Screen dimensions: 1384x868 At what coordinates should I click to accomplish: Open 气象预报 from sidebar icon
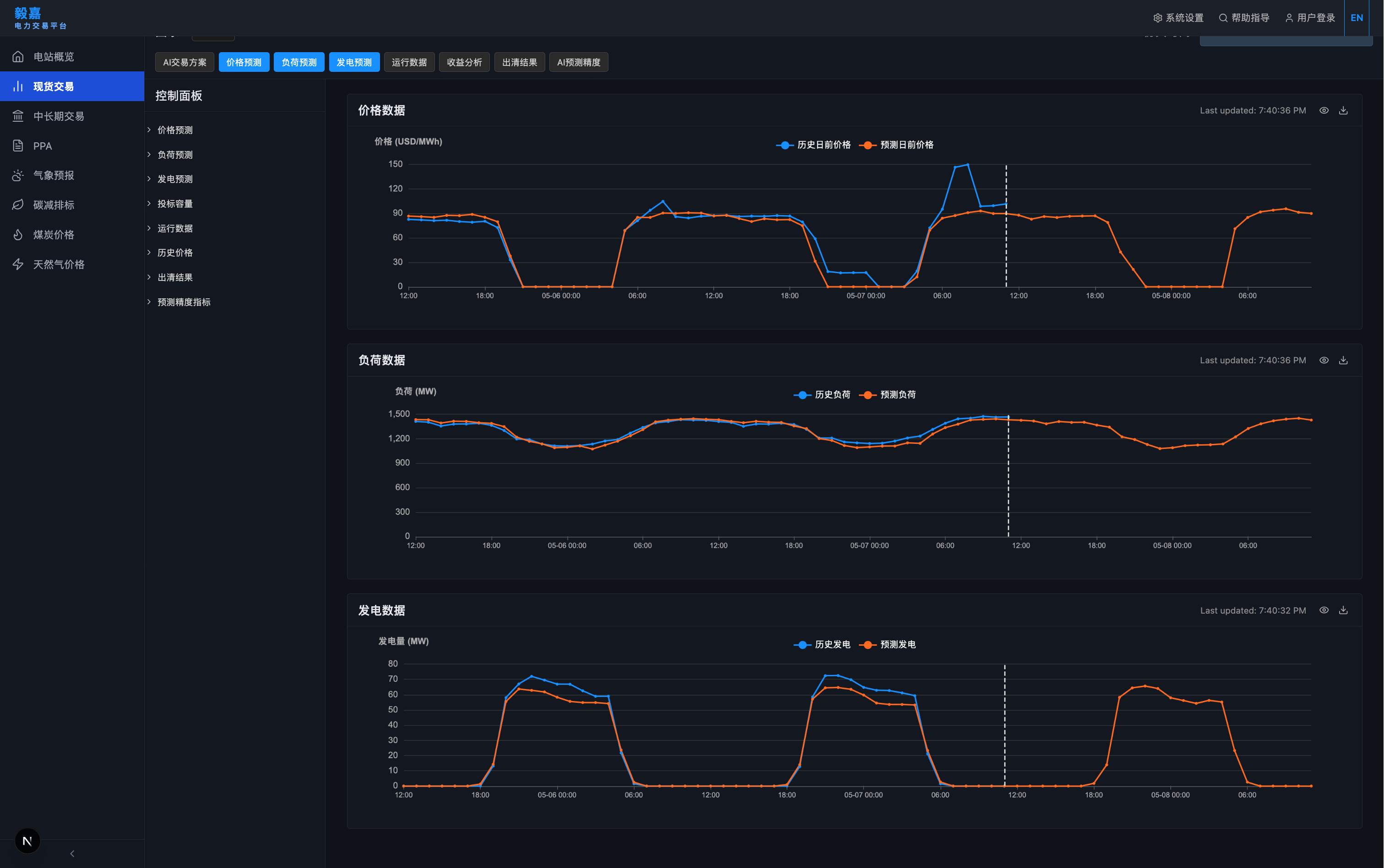(x=18, y=175)
